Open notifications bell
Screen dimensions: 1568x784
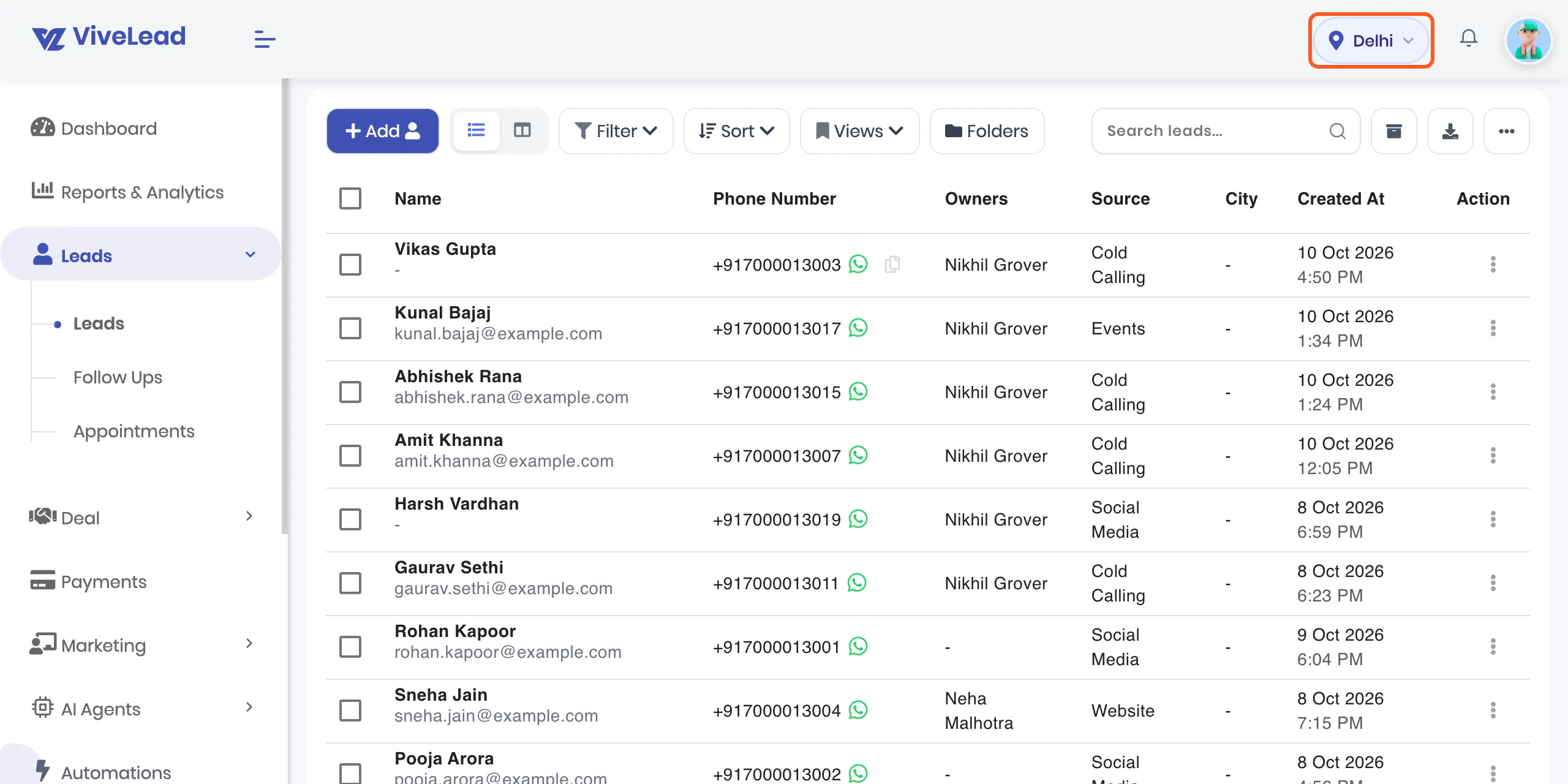coord(1468,39)
